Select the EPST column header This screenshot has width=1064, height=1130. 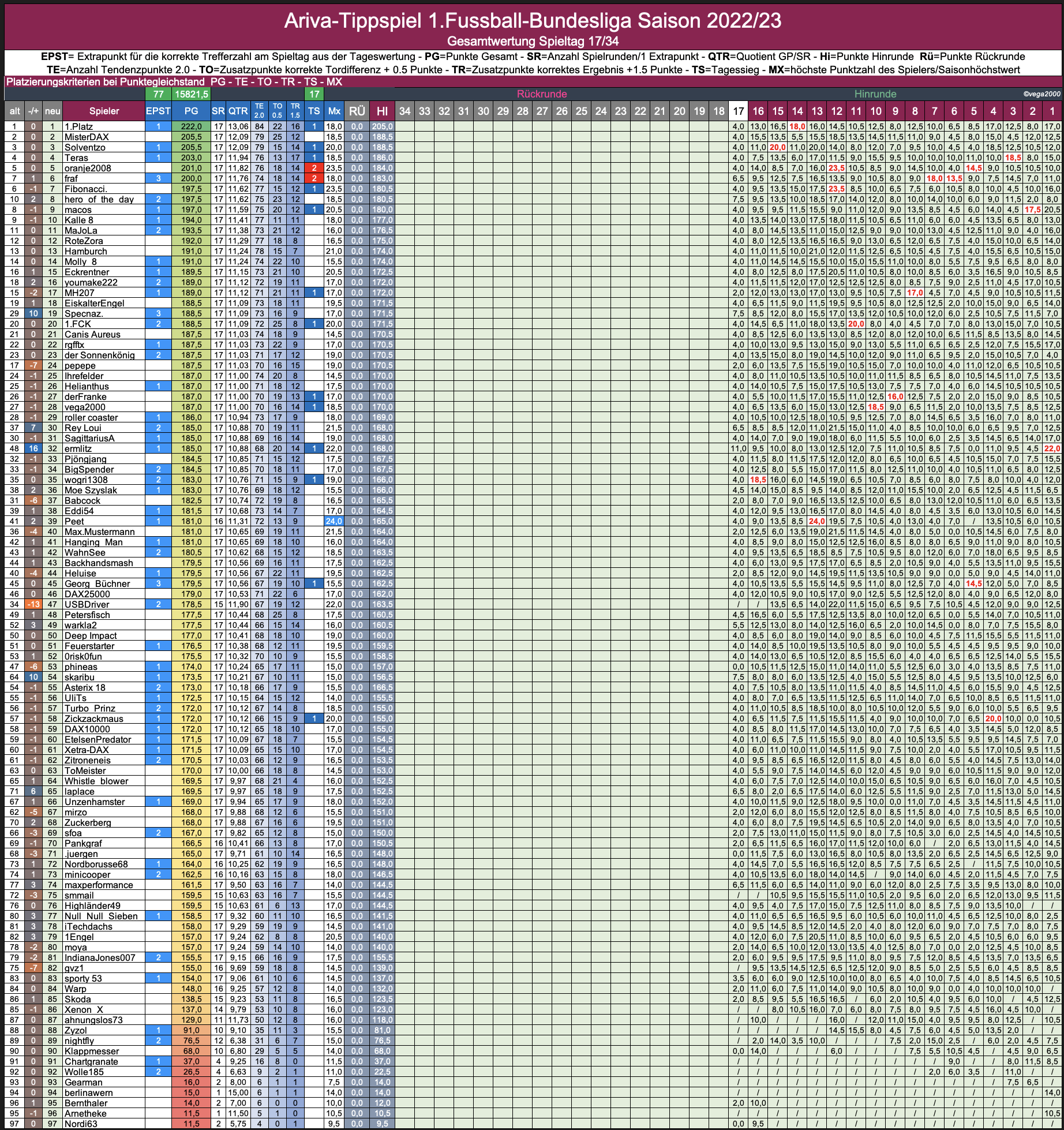pyautogui.click(x=158, y=111)
